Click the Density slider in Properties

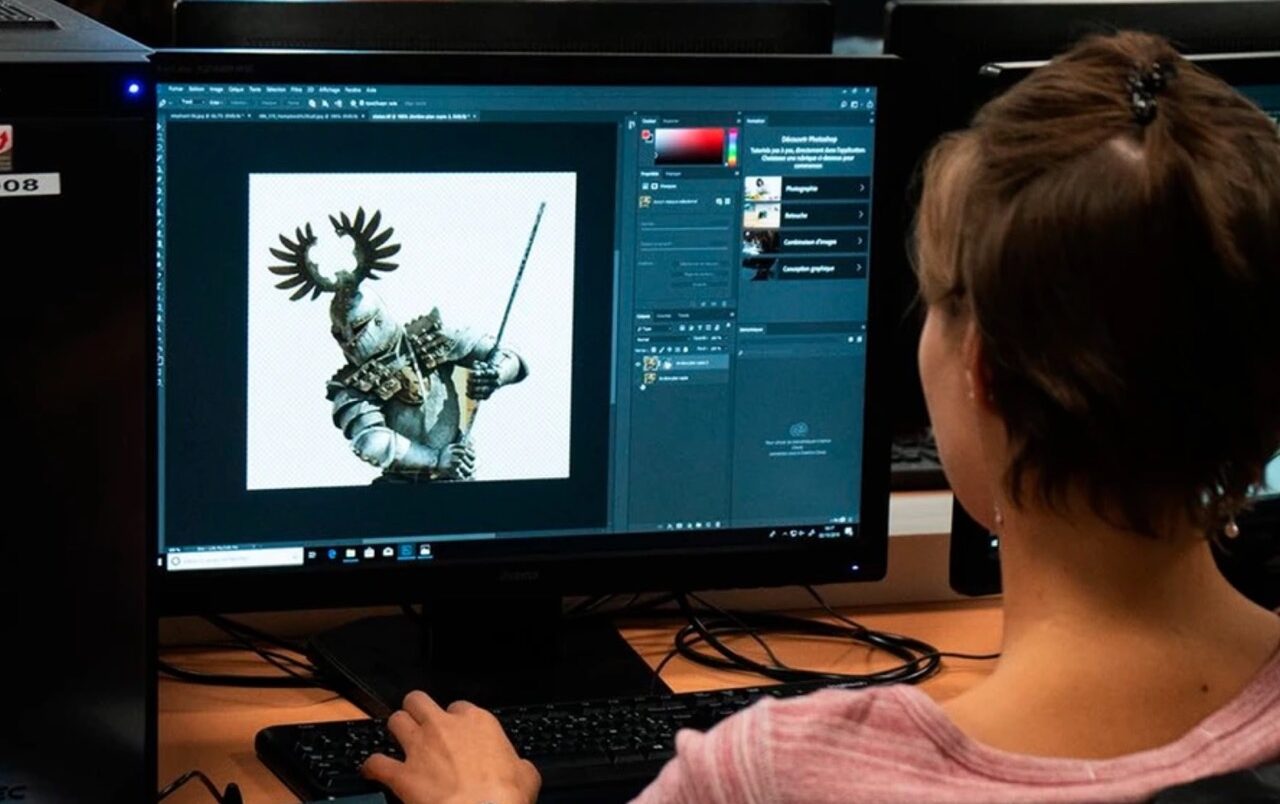(685, 229)
